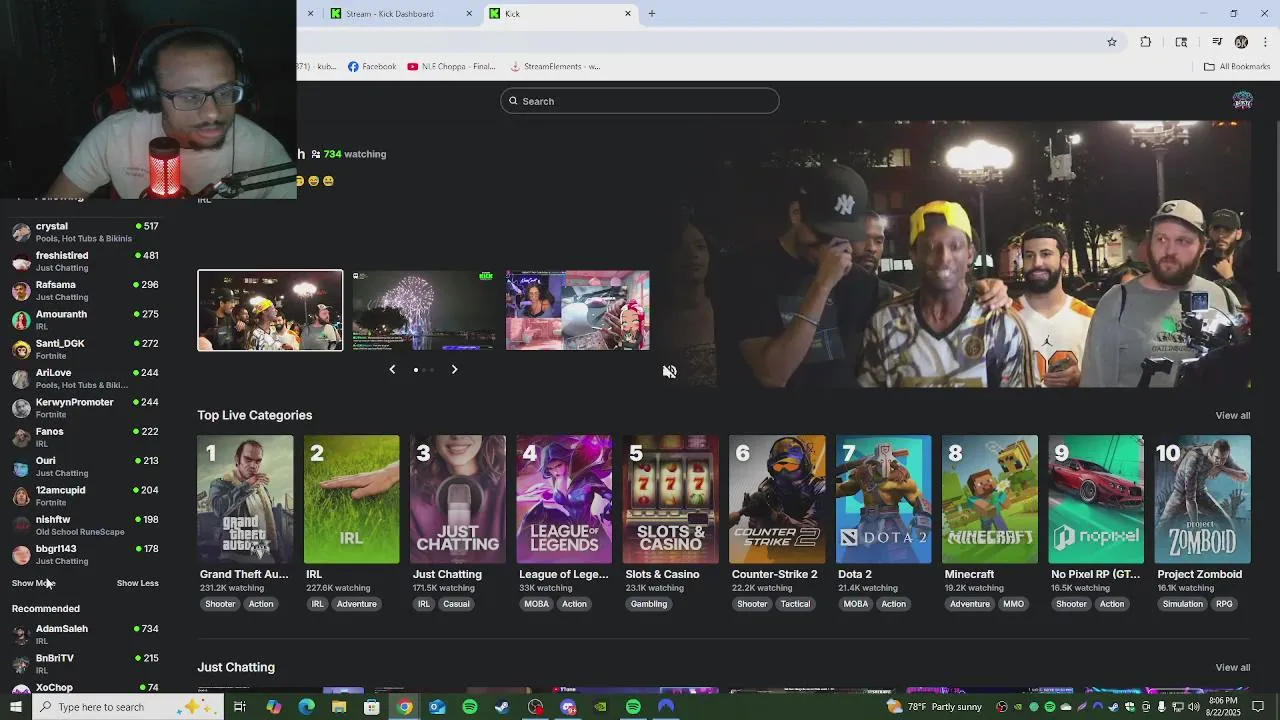This screenshot has width=1280, height=720.
Task: Bookmark this page with the star icon
Action: point(1111,42)
